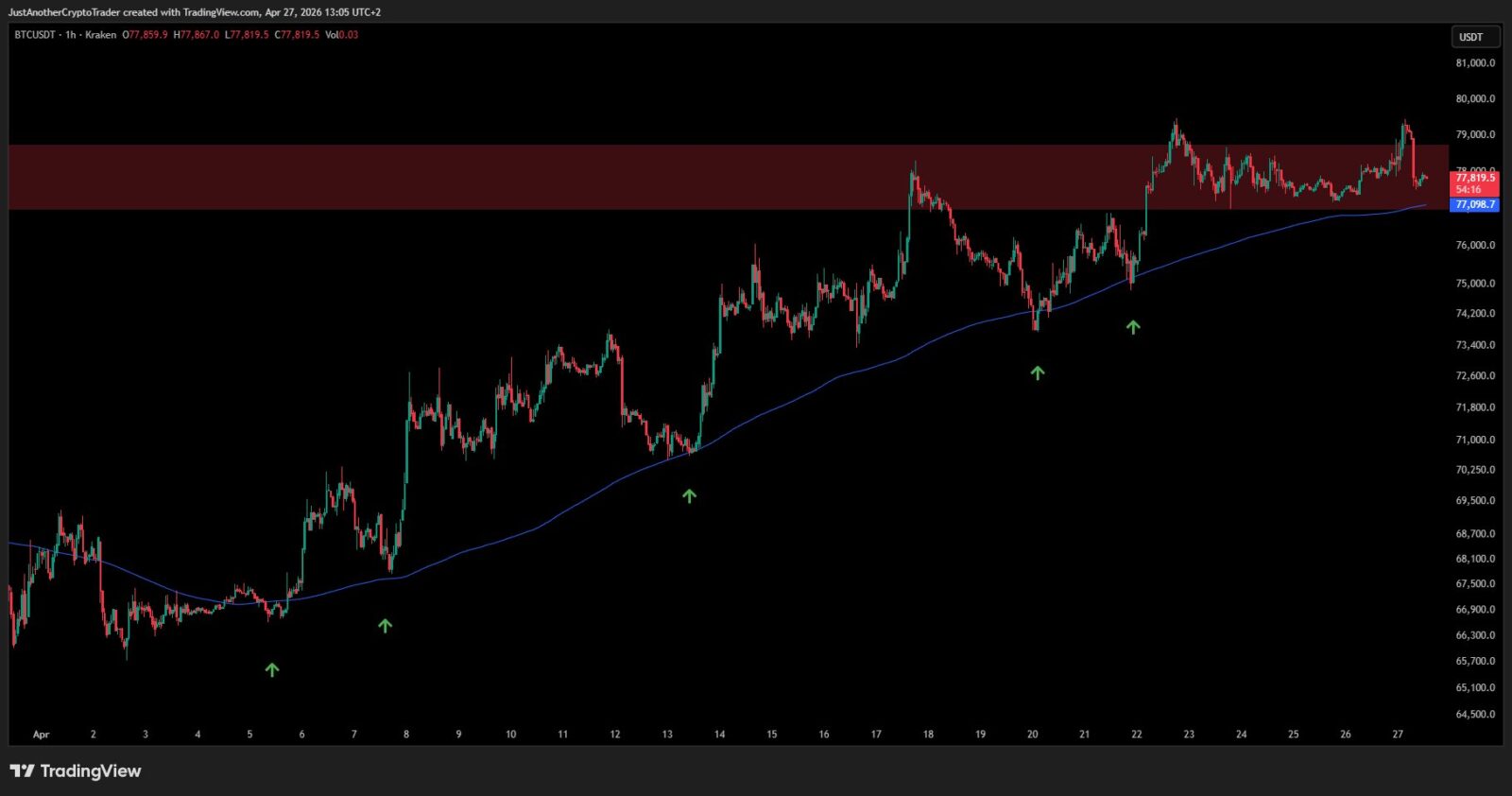Select the green arrow under the April 5 low

(x=272, y=669)
